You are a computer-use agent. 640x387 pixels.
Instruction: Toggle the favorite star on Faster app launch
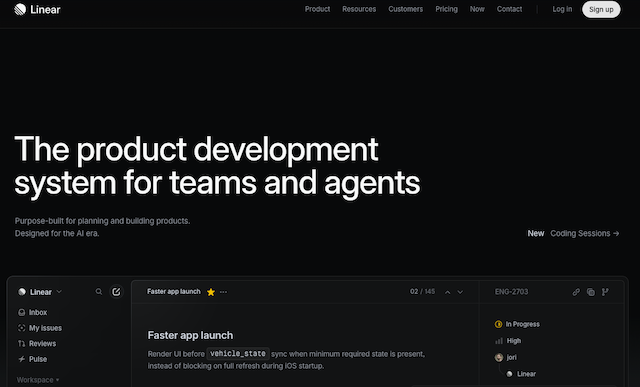[211, 292]
